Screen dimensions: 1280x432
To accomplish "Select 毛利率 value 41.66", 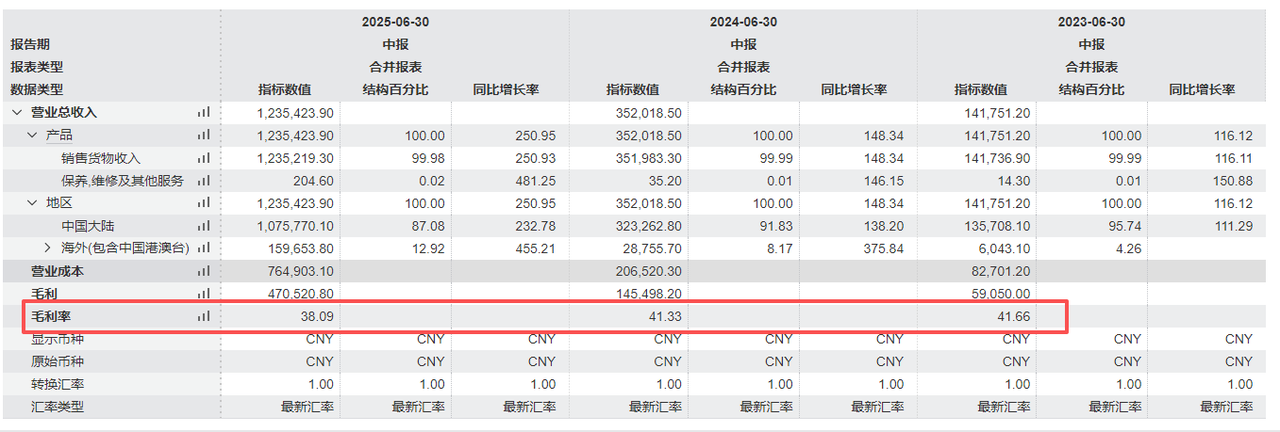I will coord(1012,316).
